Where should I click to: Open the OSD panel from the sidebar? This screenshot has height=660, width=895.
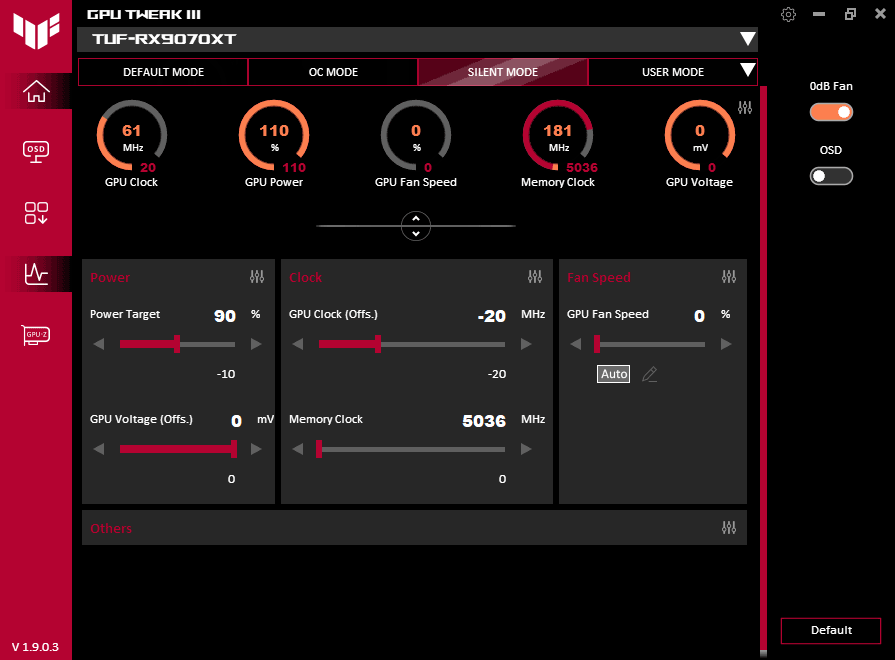[x=35, y=152]
